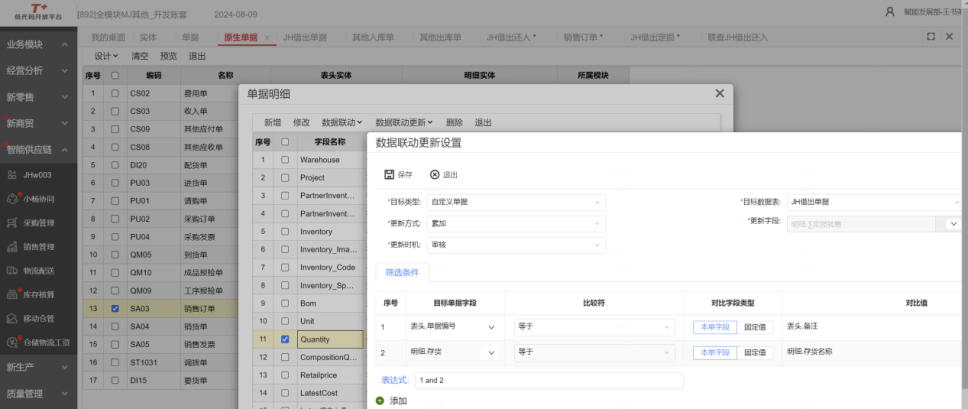The height and width of the screenshot is (409, 968).
Task: Switch to the JH借出单据 tab
Action: coord(305,38)
